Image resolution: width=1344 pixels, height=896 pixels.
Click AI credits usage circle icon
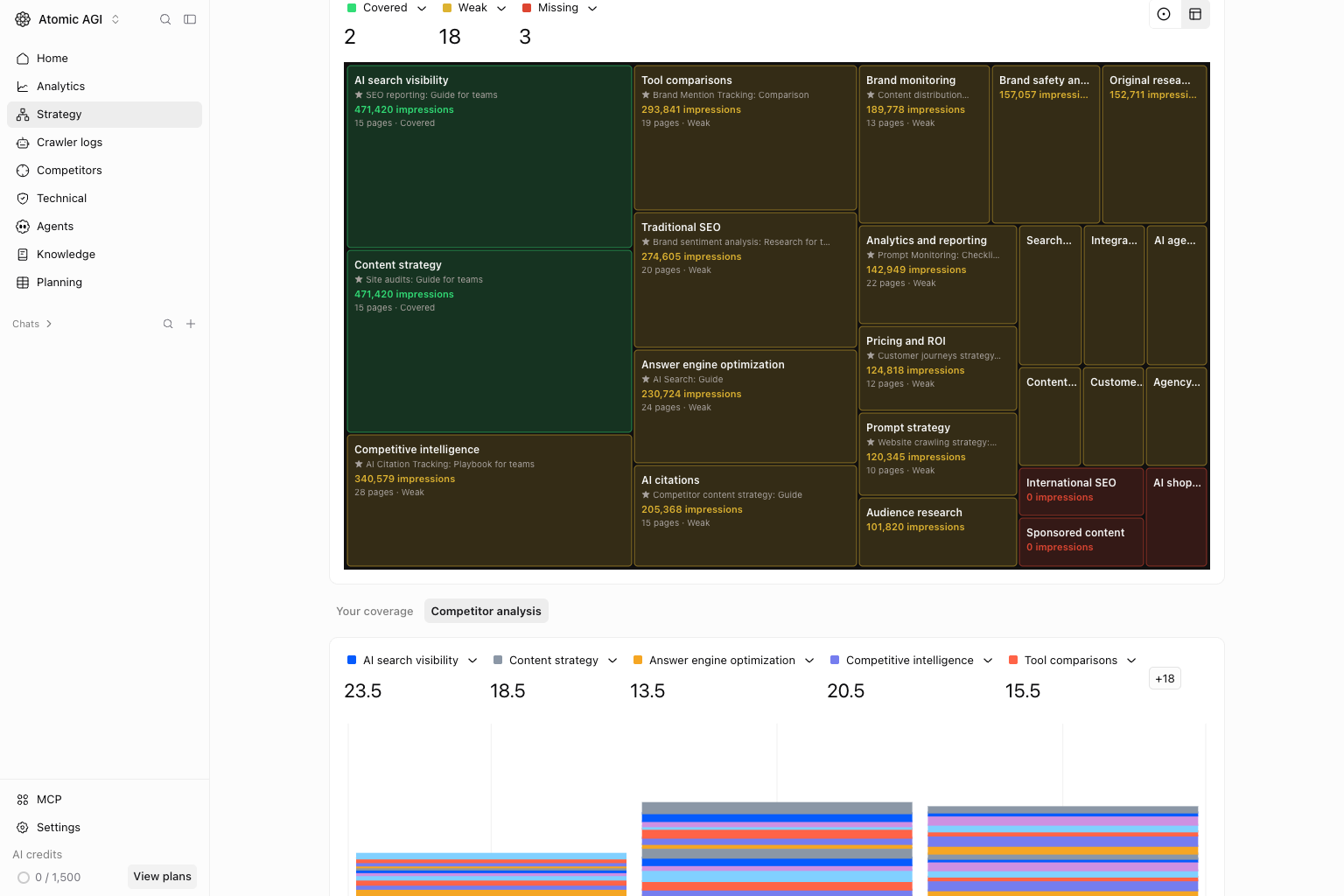tap(24, 878)
